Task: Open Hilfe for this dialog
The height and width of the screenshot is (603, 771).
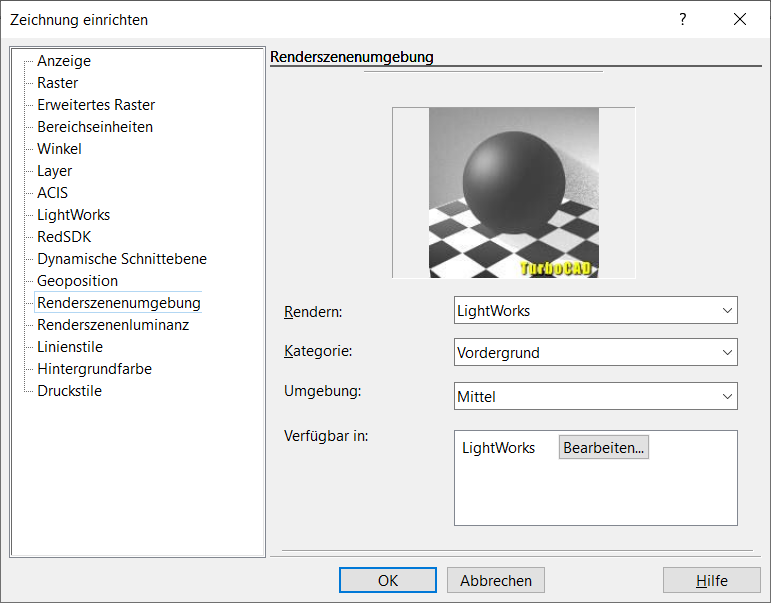Action: click(712, 580)
